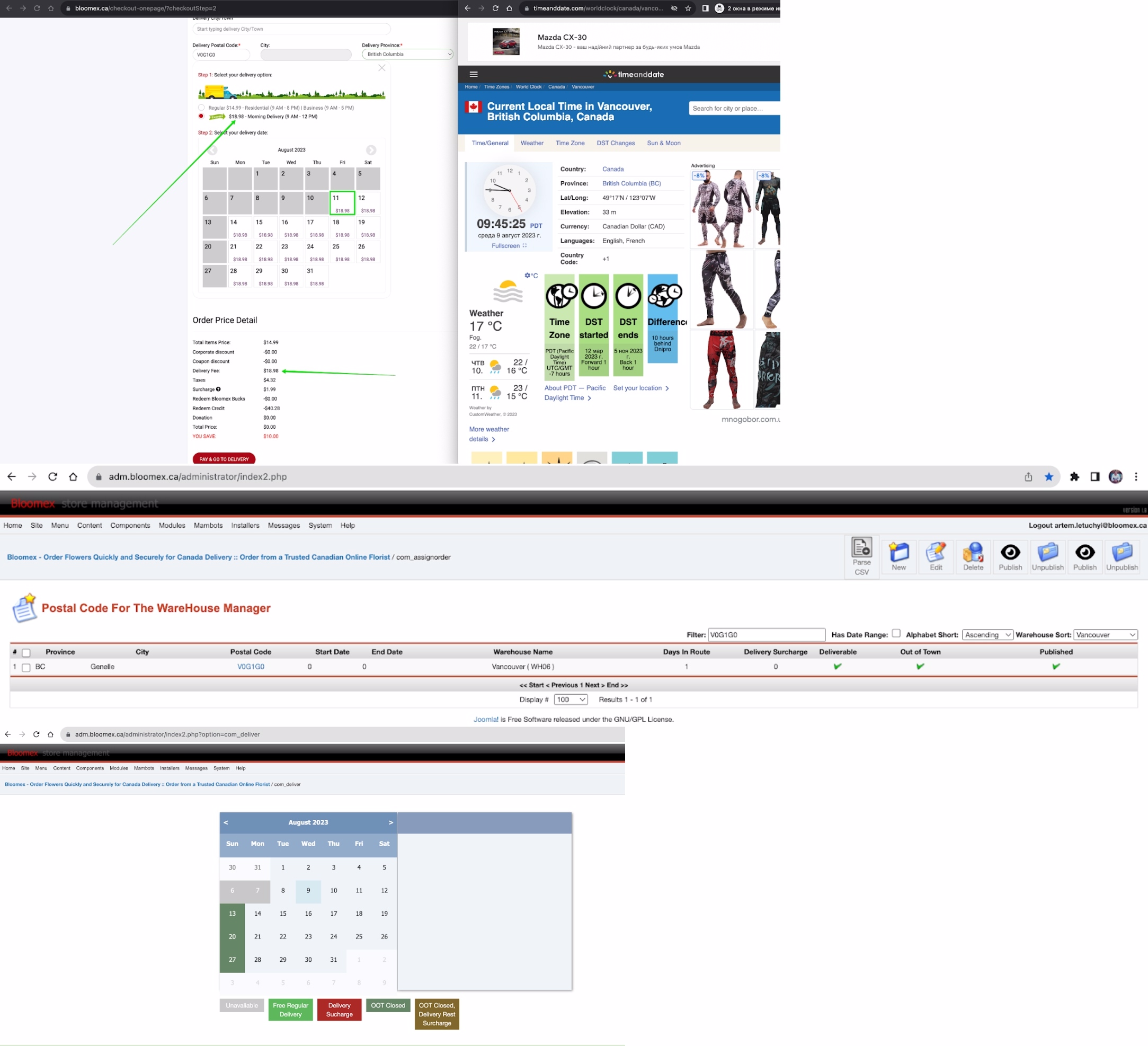Go to previous month in checkout calendar
Image resolution: width=1148 pixels, height=1046 pixels.
point(212,150)
